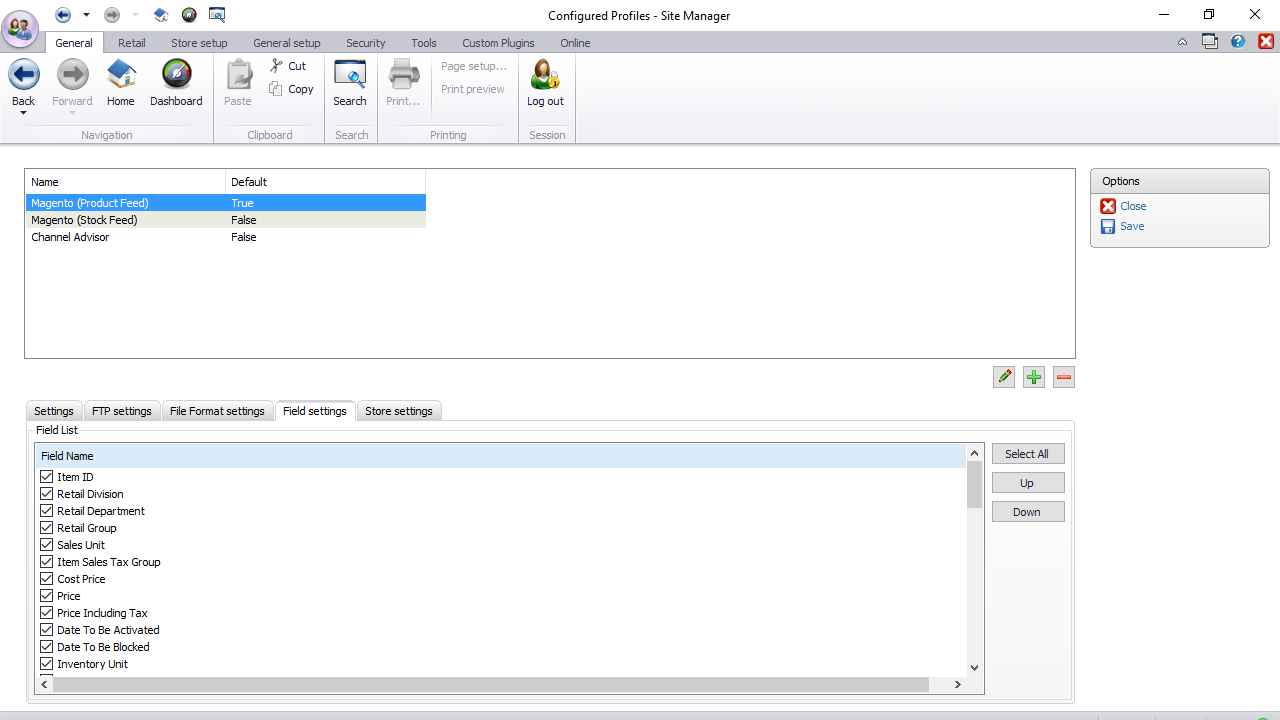Switch to the FTP settings tab
Screen dimensions: 1280x720
(x=122, y=411)
